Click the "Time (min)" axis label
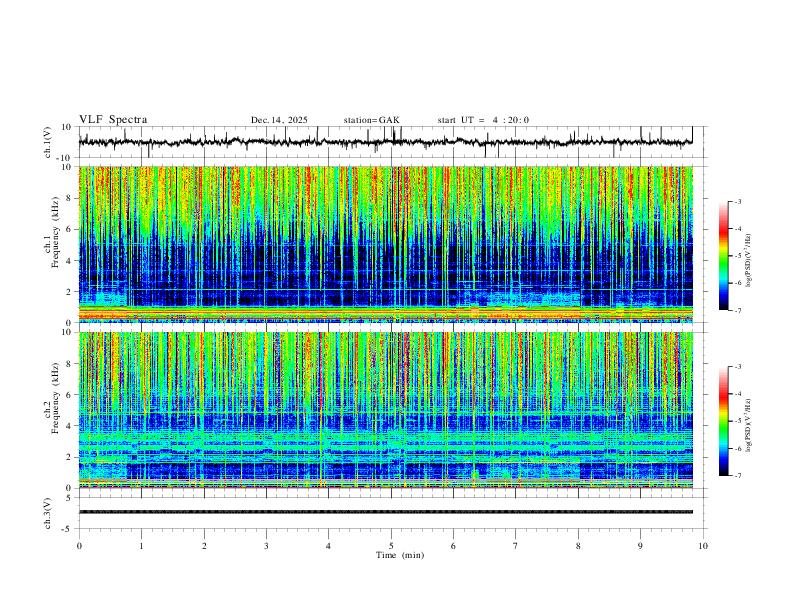 (400, 555)
